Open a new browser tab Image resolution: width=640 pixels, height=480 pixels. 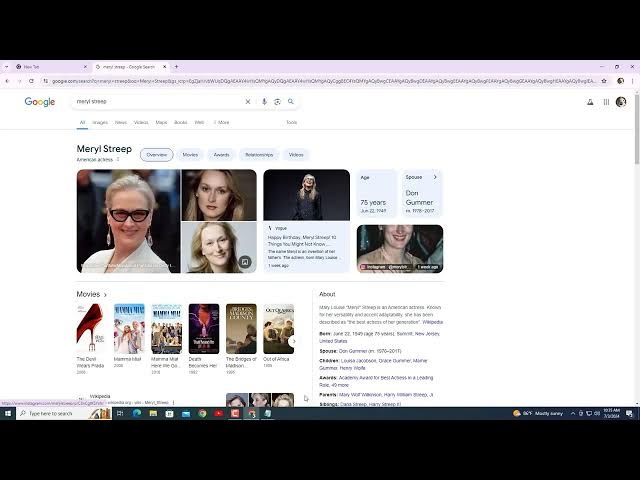point(177,66)
